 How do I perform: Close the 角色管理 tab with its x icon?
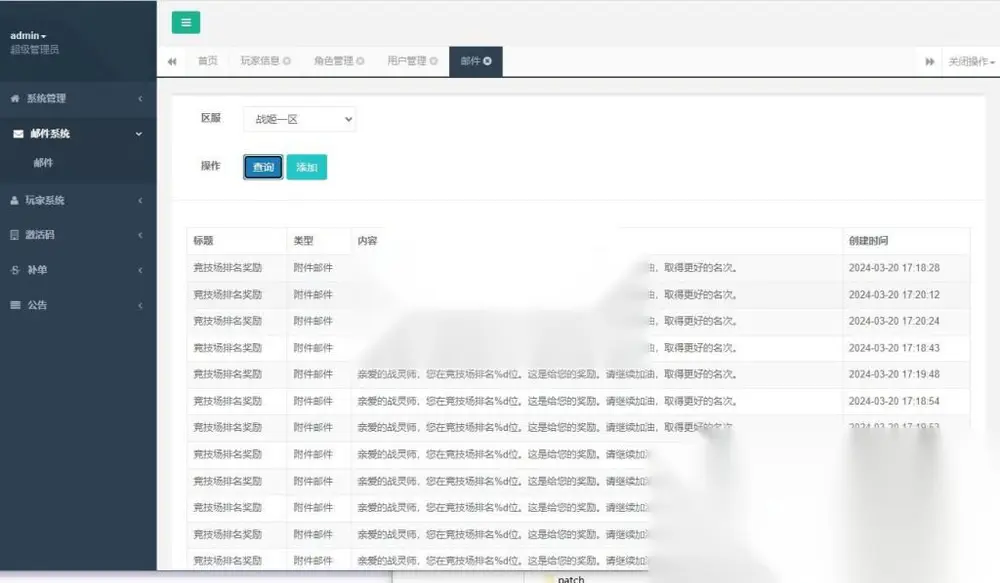[x=360, y=61]
